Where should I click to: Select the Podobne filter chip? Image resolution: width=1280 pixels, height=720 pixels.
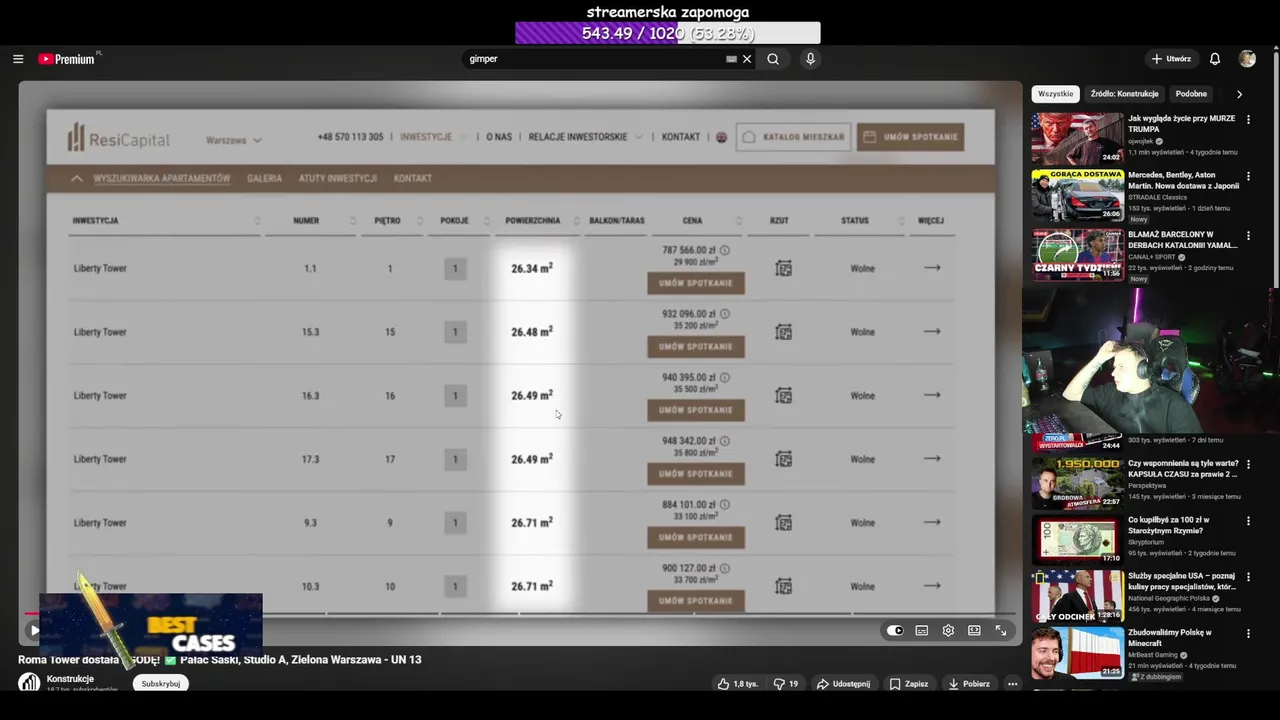coord(1191,94)
